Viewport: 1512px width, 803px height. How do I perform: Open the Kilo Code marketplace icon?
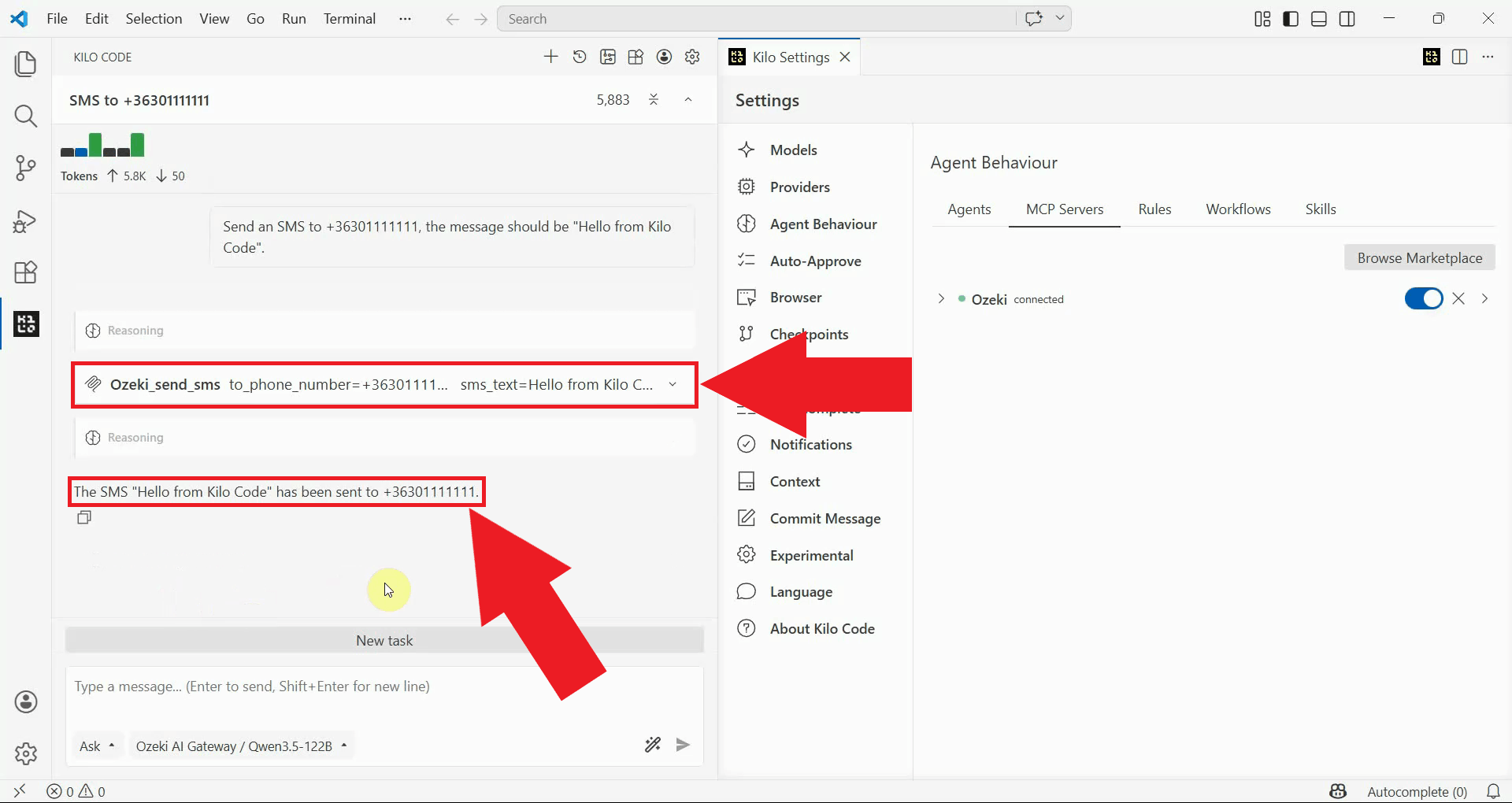[x=636, y=57]
